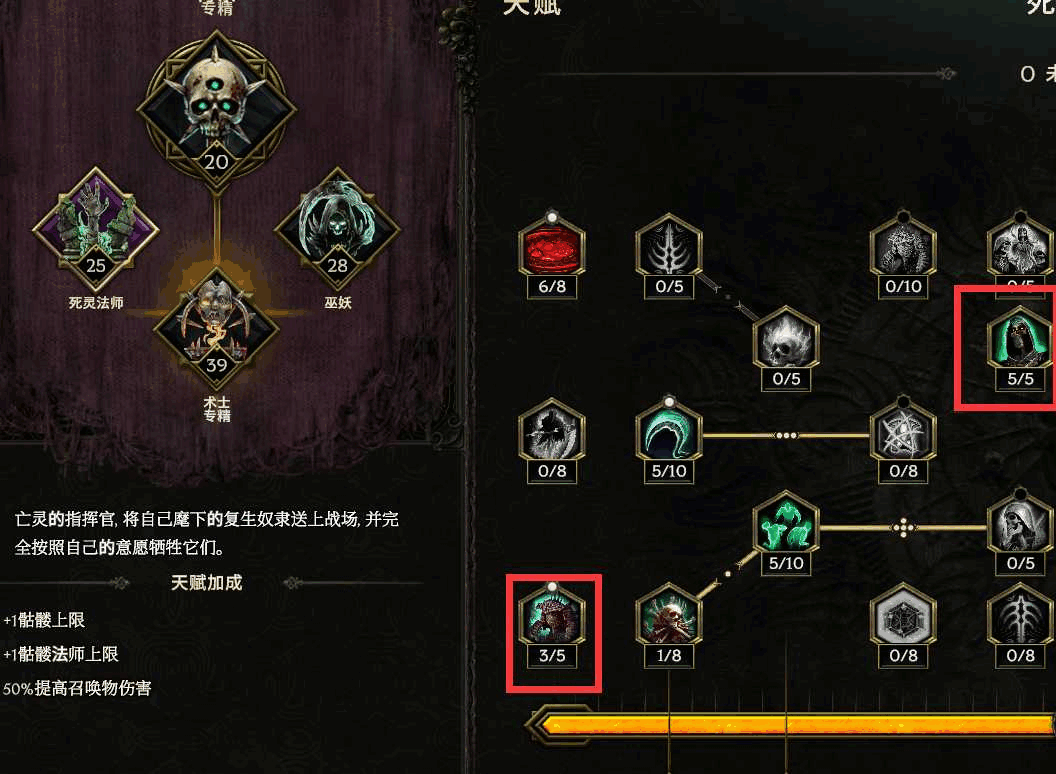The width and height of the screenshot is (1056, 774).
Task: Select the spider web talent 0/8
Action: tap(903, 617)
